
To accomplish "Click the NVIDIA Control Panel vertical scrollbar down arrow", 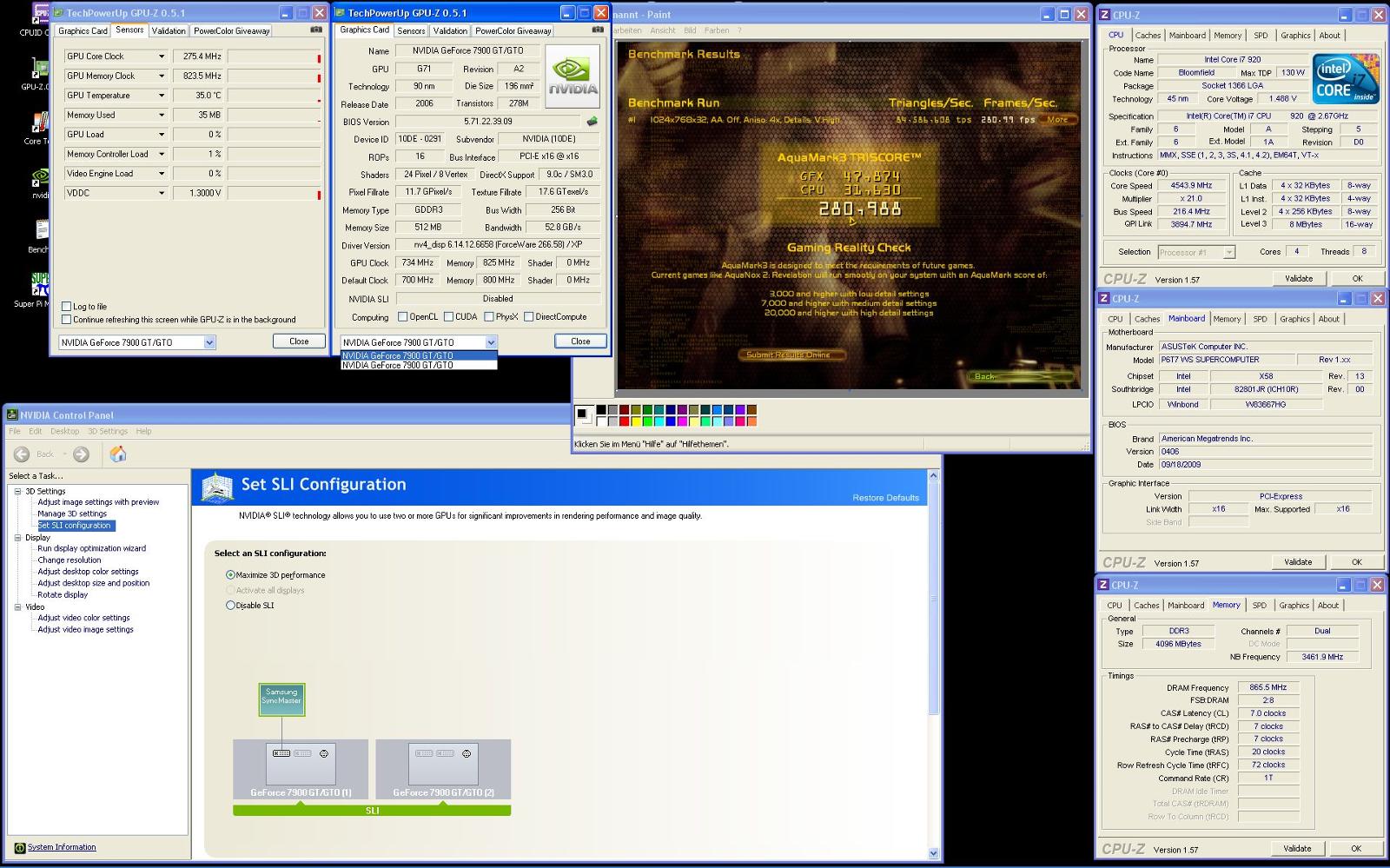I will [x=934, y=853].
